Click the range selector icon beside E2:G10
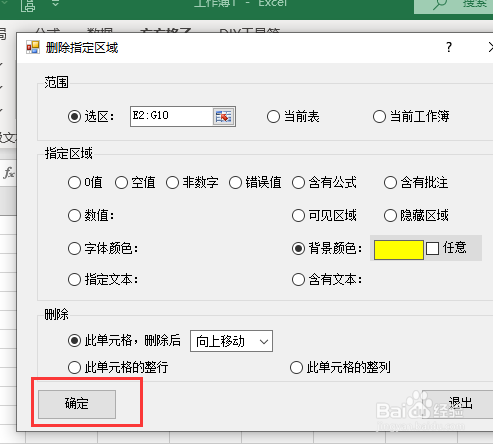Screen dimensions: 493x444 pyautogui.click(x=223, y=117)
